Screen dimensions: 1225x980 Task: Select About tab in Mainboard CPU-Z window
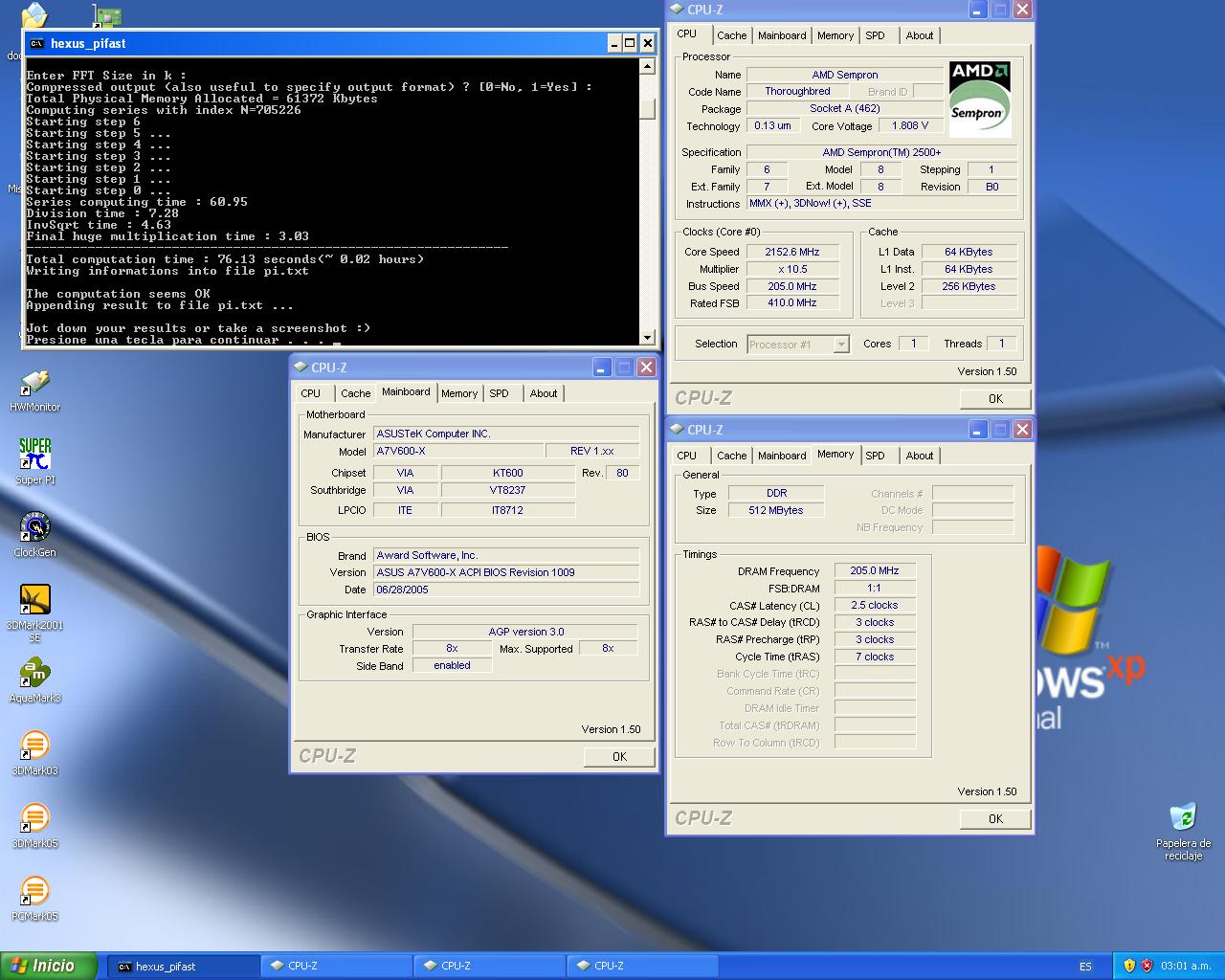coord(544,393)
